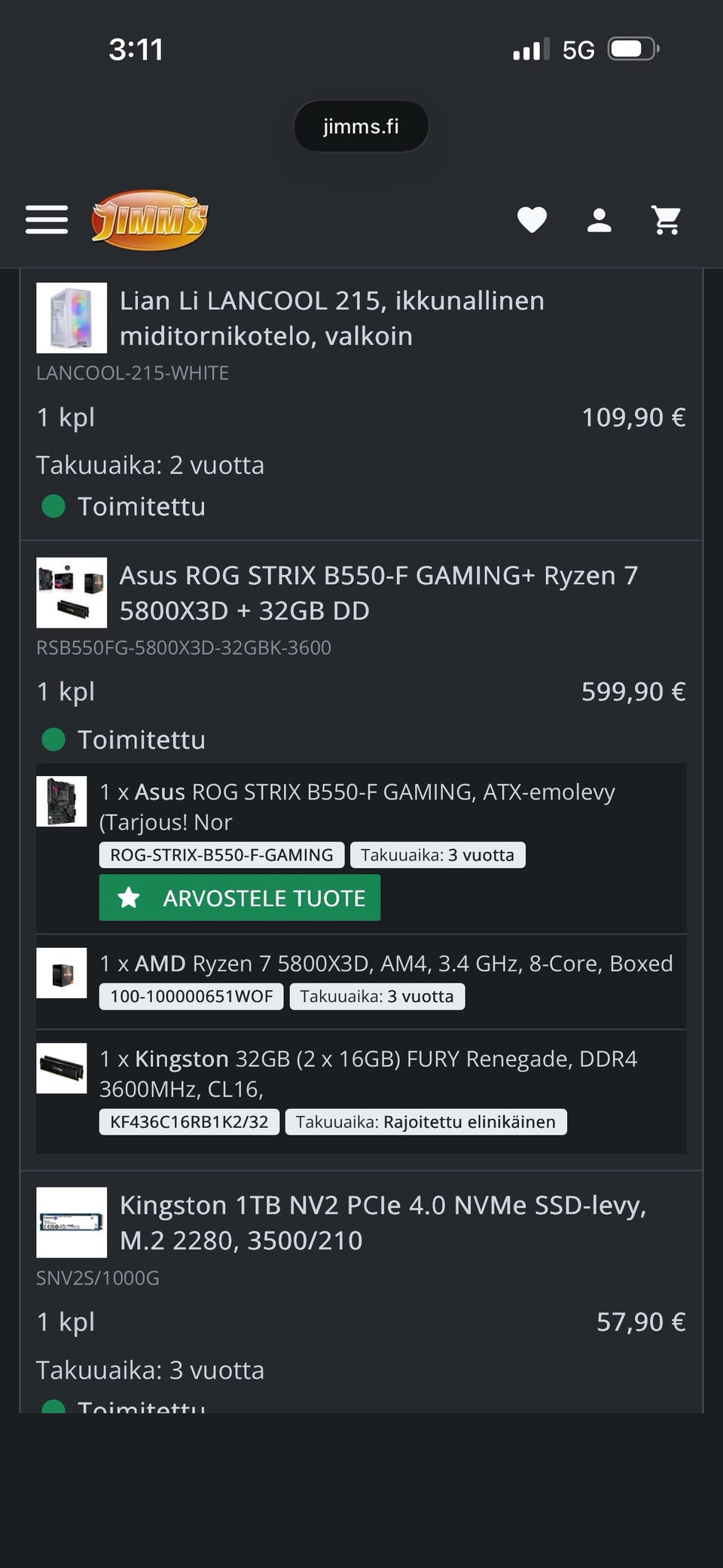Image resolution: width=723 pixels, height=1568 pixels.
Task: Tap the Jimm's logo
Action: 149,220
